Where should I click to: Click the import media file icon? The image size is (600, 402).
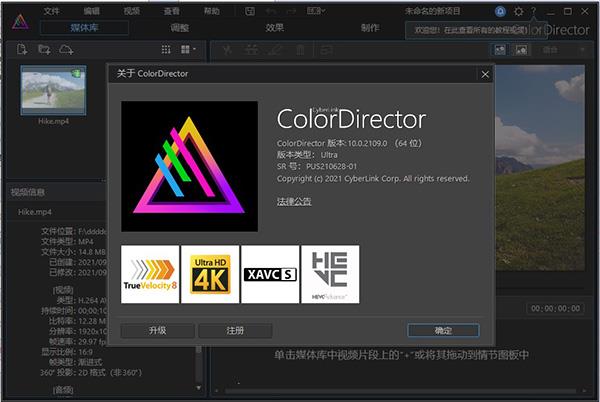click(x=22, y=49)
